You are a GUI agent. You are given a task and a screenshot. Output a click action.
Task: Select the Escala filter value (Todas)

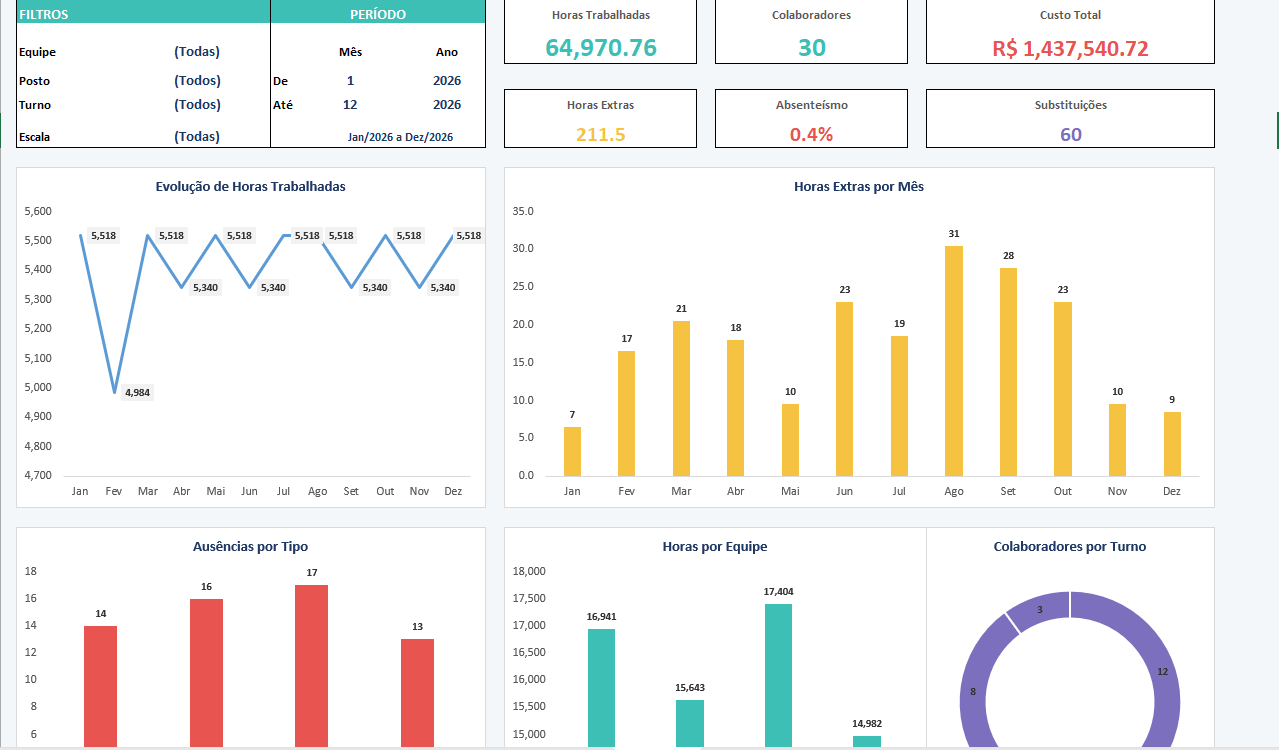(x=197, y=136)
